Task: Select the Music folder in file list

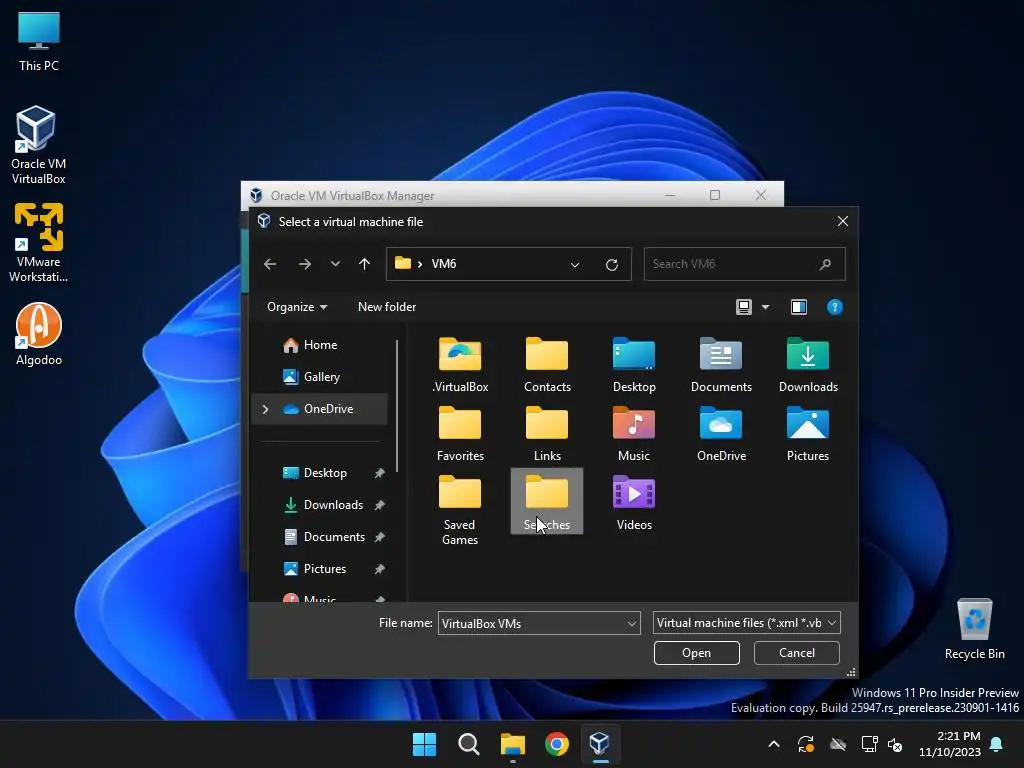Action: coord(633,434)
